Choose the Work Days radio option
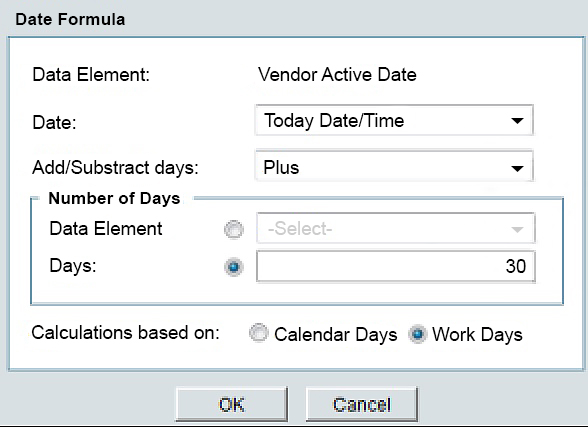588x427 pixels. [x=418, y=334]
